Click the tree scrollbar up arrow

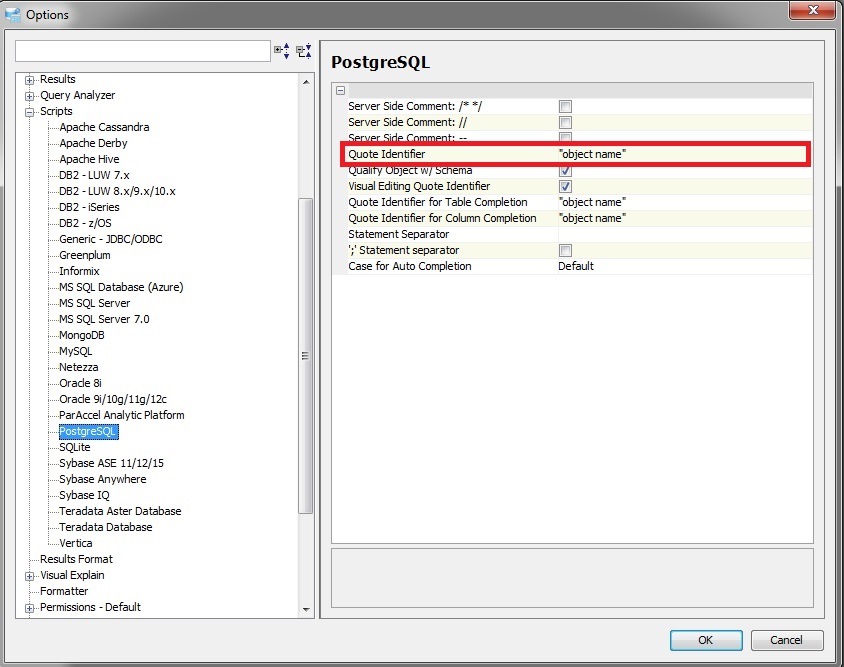pos(306,82)
